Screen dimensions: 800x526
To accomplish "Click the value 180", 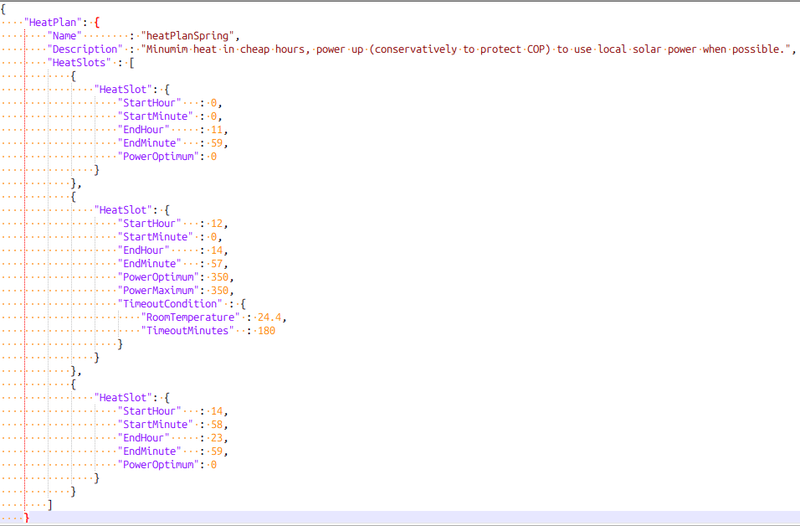I will click(266, 331).
